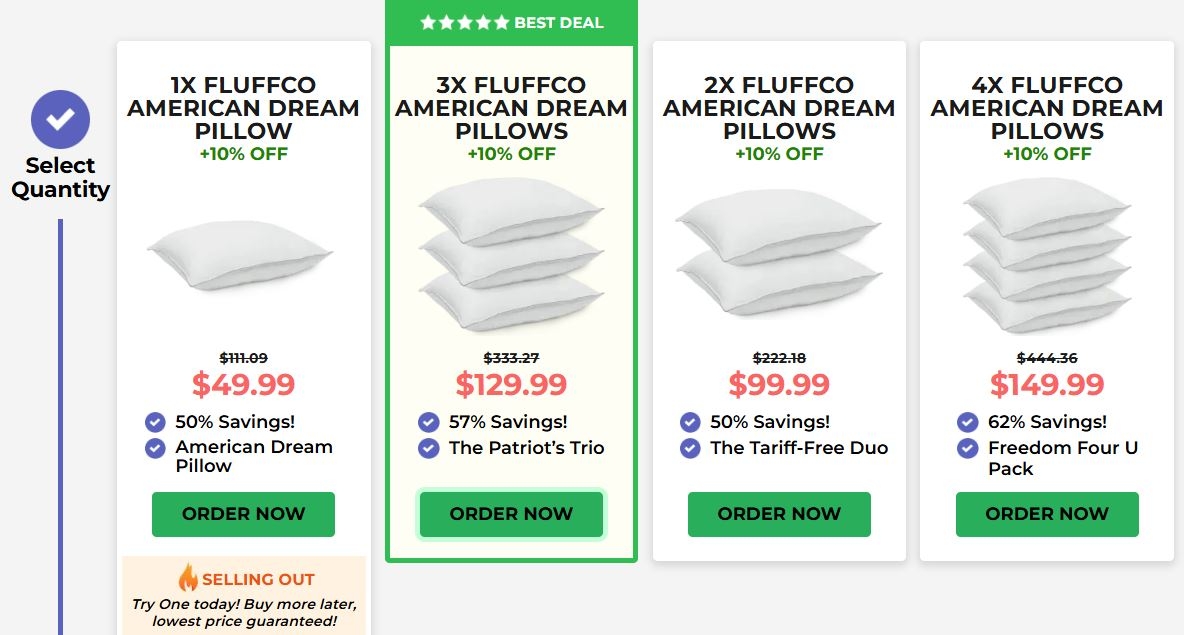Click the five-star rating in Best Deal banner

pyautogui.click(x=464, y=23)
